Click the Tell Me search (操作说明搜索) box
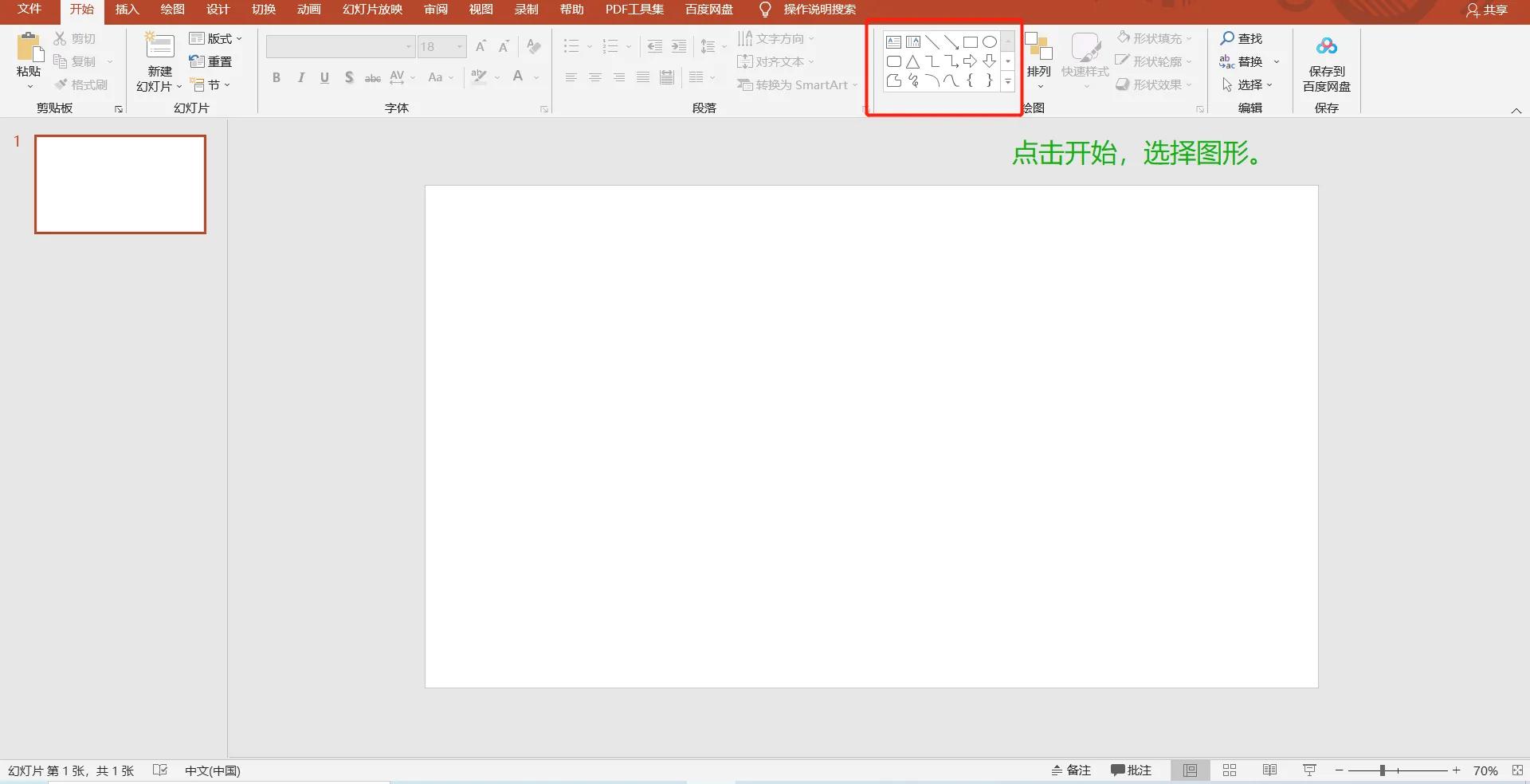Screen dimensions: 1530x784 click(x=819, y=10)
